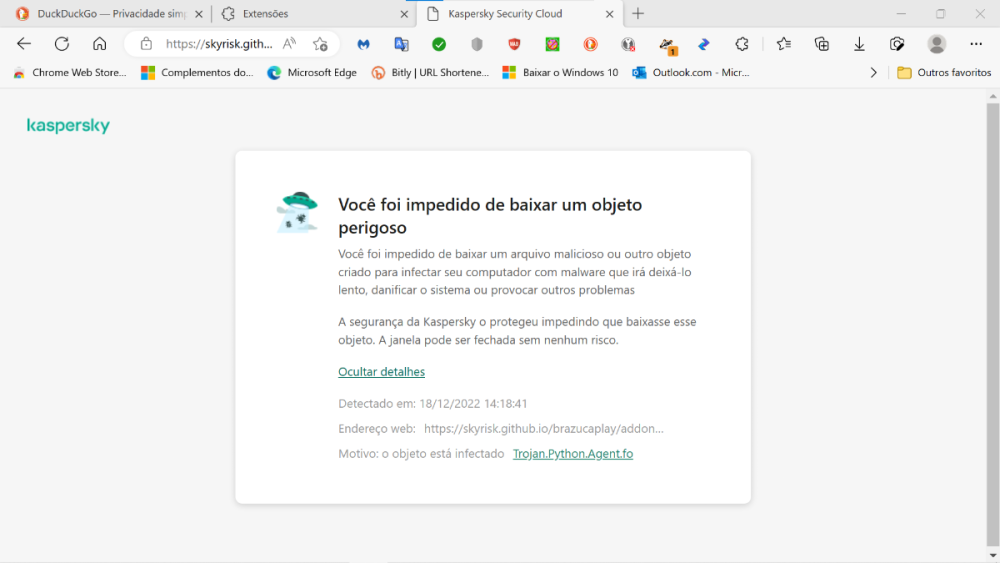The image size is (1000, 563).
Task: Select the Kaspersky Security Cloud tab
Action: pyautogui.click(x=518, y=13)
